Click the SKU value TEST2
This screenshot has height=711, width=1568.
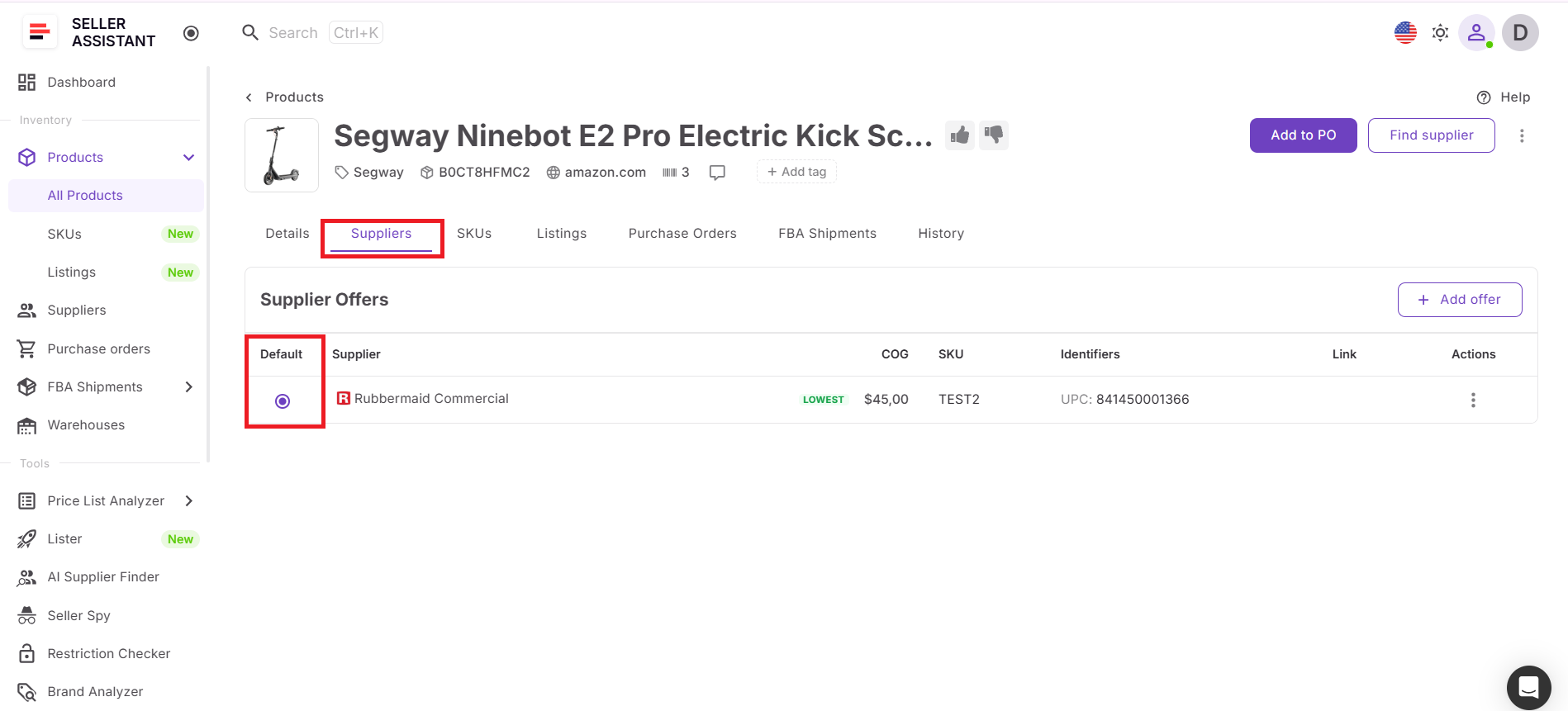959,400
